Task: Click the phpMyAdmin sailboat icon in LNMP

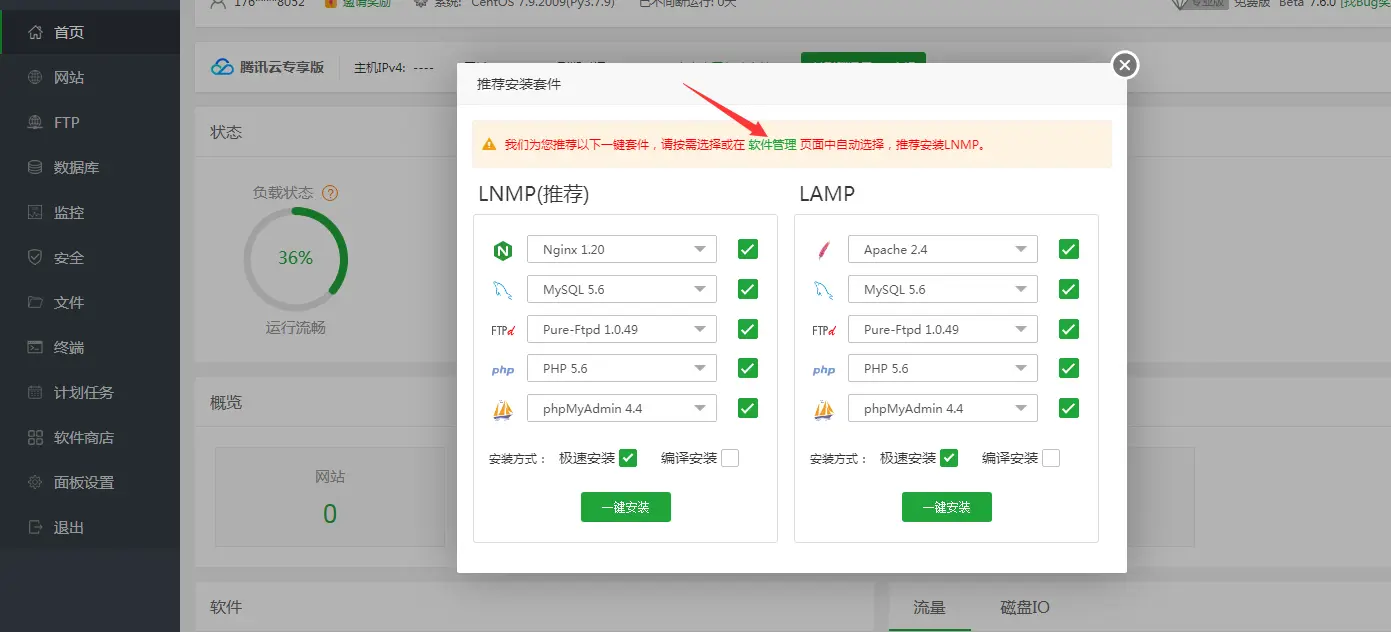Action: tap(503, 409)
